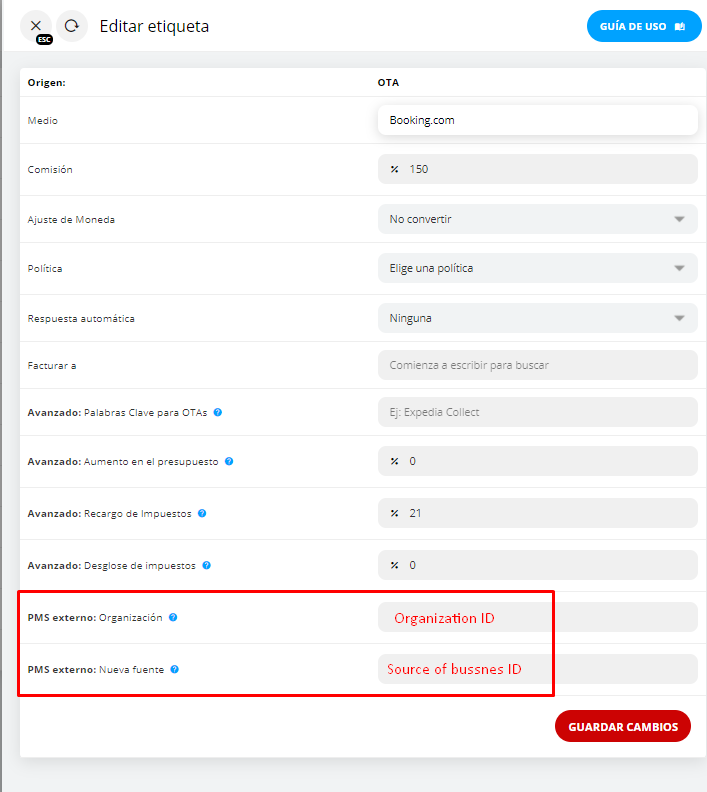Click help icon for PMS externo Nueva fuente

tap(175, 669)
